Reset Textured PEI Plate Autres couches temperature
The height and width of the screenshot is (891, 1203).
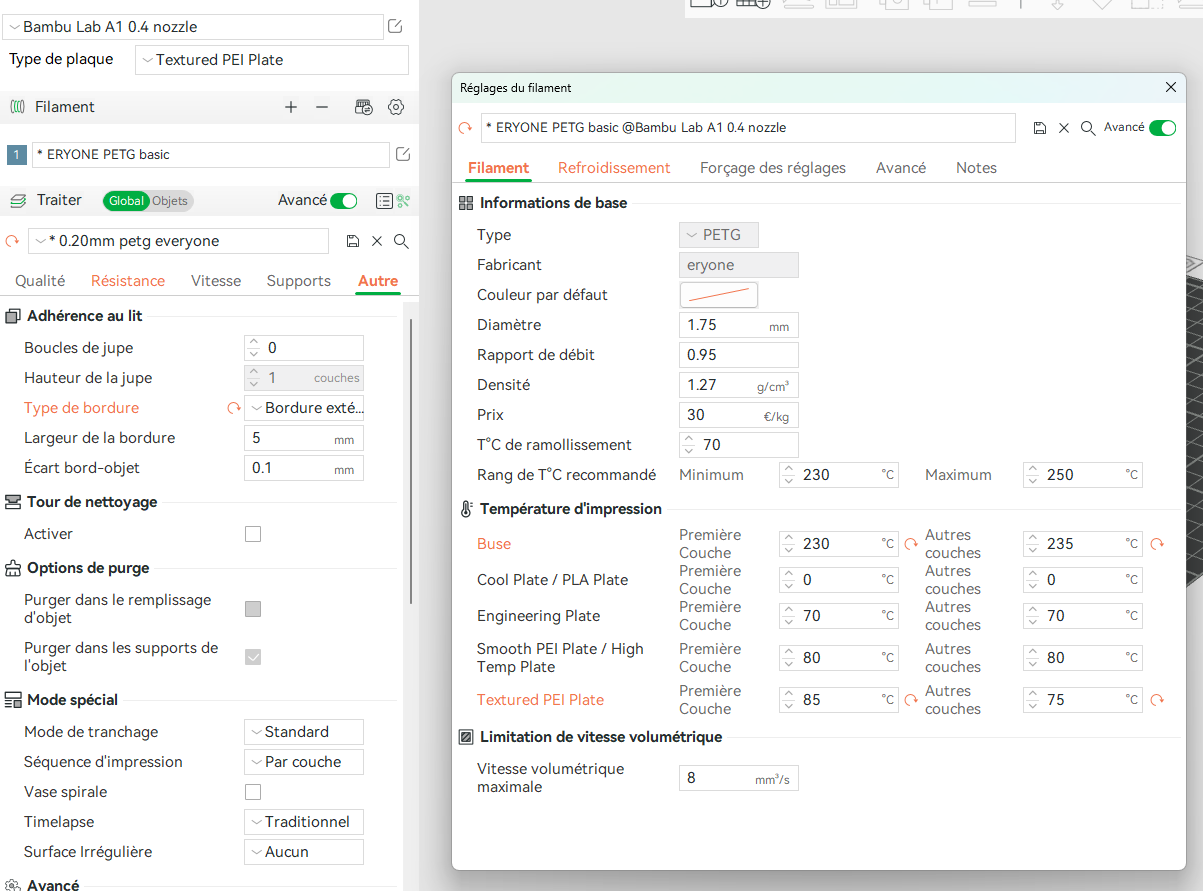coord(1157,700)
